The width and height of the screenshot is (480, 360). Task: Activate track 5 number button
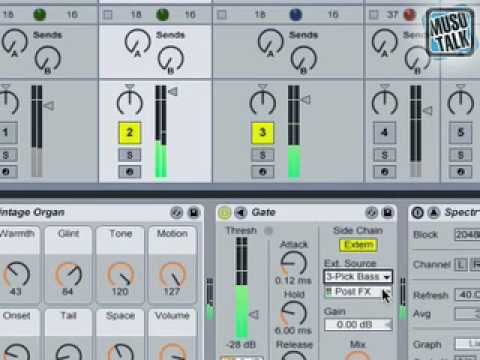461,133
